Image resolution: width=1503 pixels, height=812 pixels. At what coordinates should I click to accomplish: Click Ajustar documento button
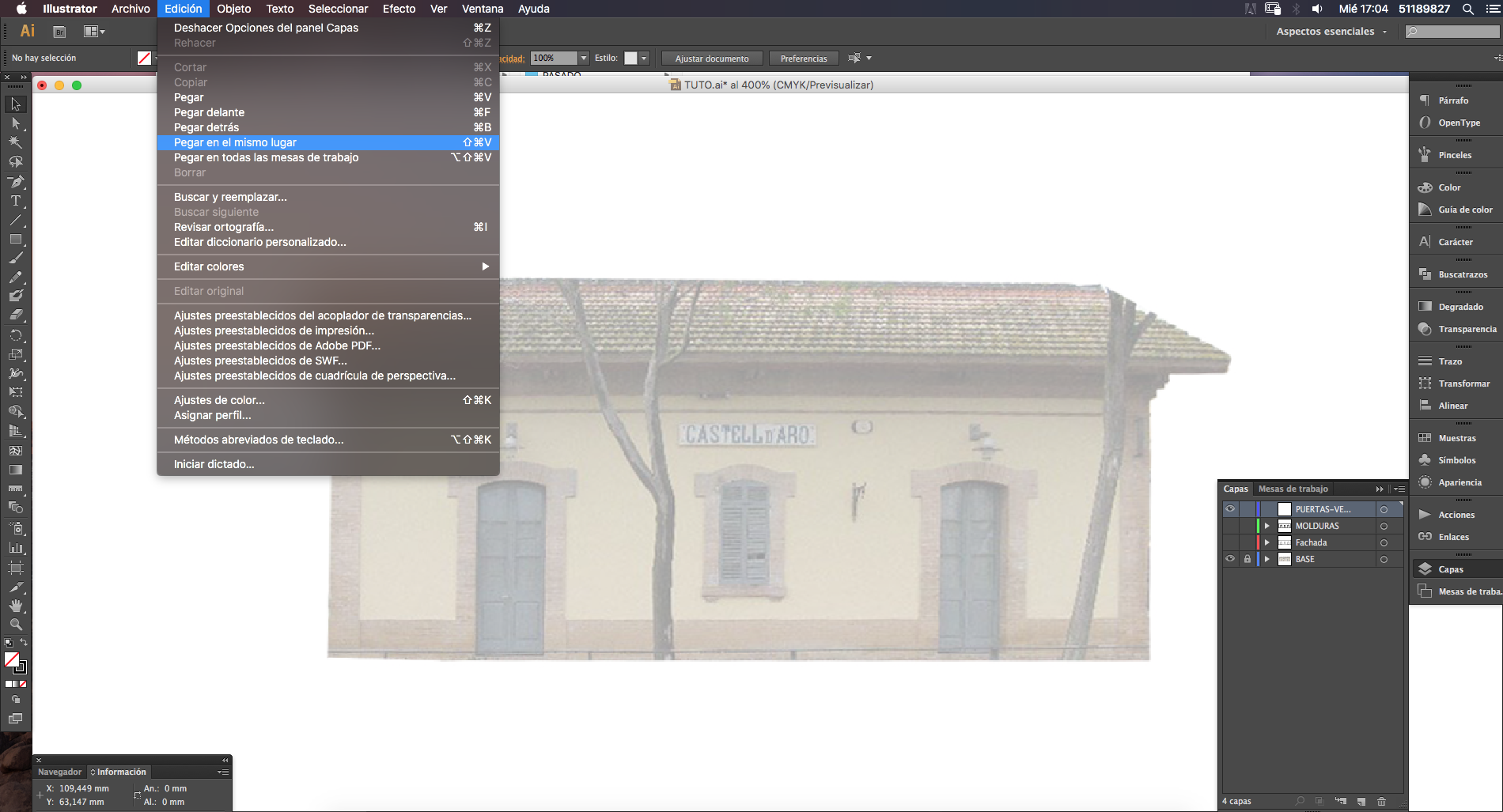[x=712, y=59]
